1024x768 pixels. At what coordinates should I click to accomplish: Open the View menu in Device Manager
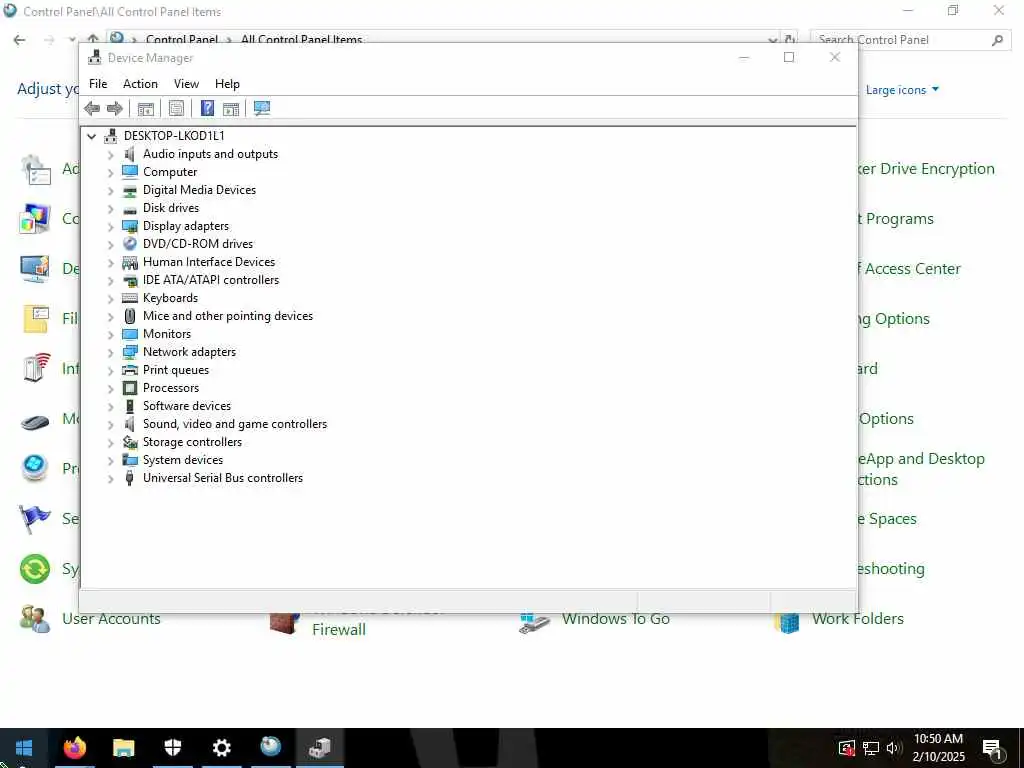click(186, 84)
